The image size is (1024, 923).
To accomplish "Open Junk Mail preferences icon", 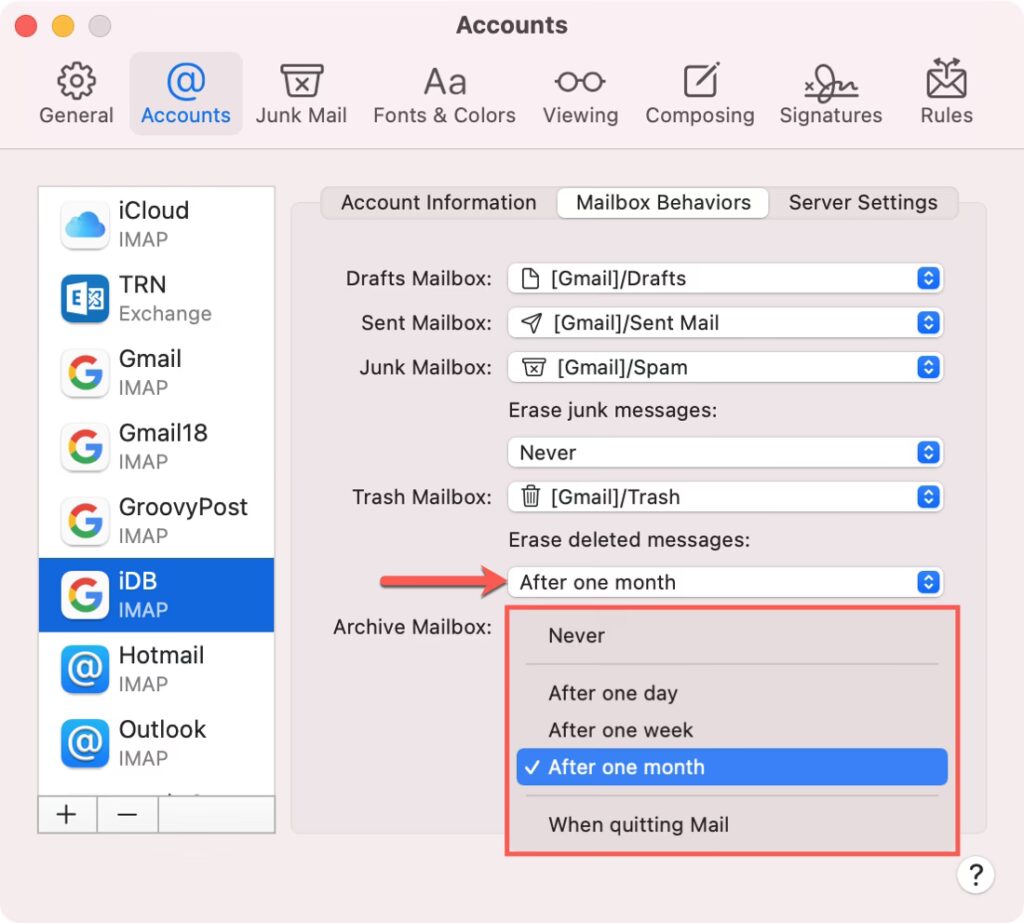I will (x=301, y=82).
